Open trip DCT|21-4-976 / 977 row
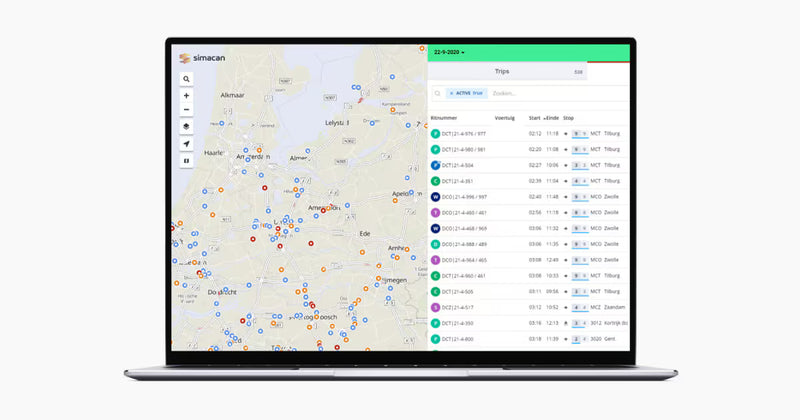The image size is (800, 420). pos(529,134)
